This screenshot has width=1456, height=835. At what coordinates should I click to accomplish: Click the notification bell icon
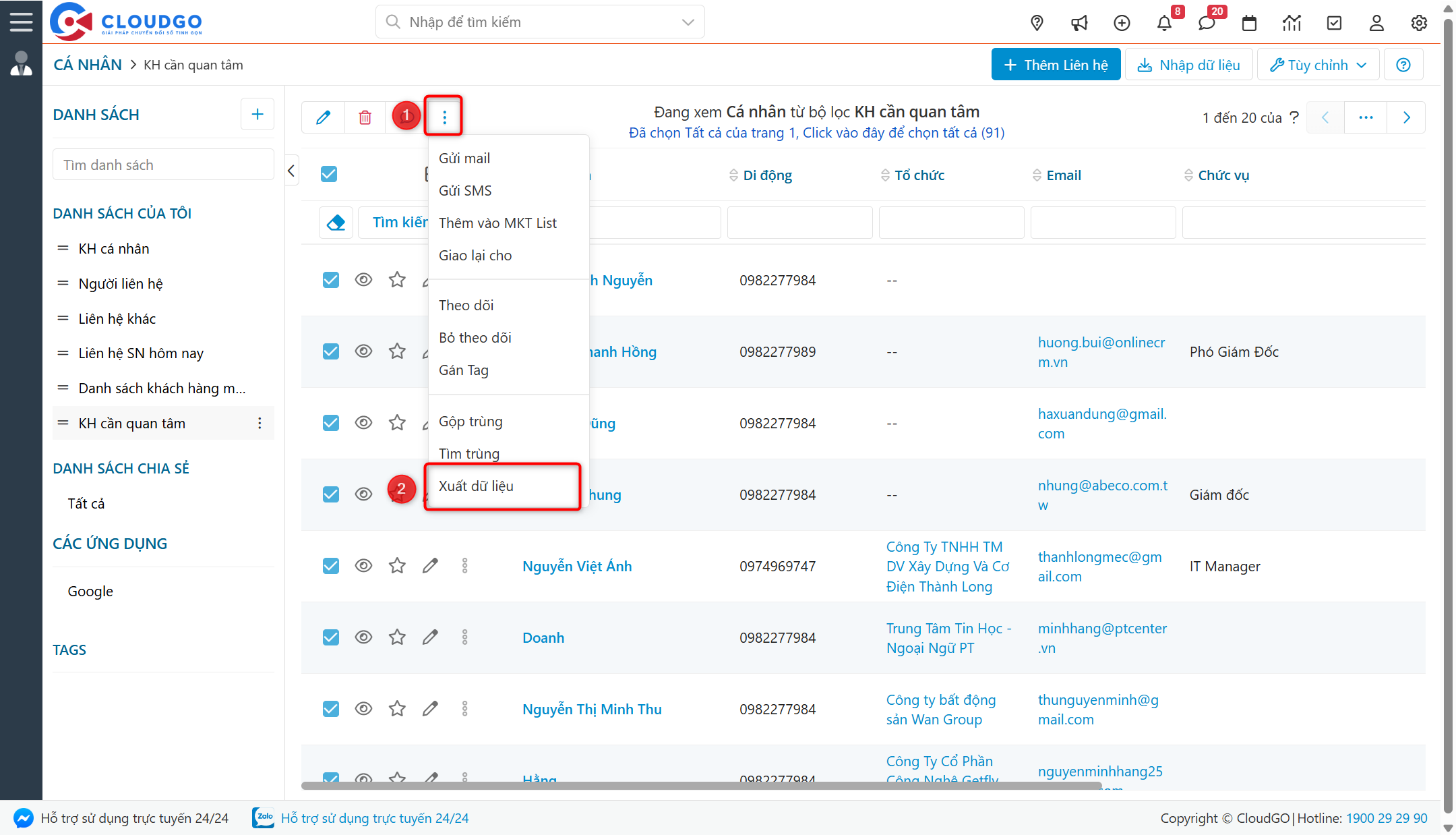1164,23
